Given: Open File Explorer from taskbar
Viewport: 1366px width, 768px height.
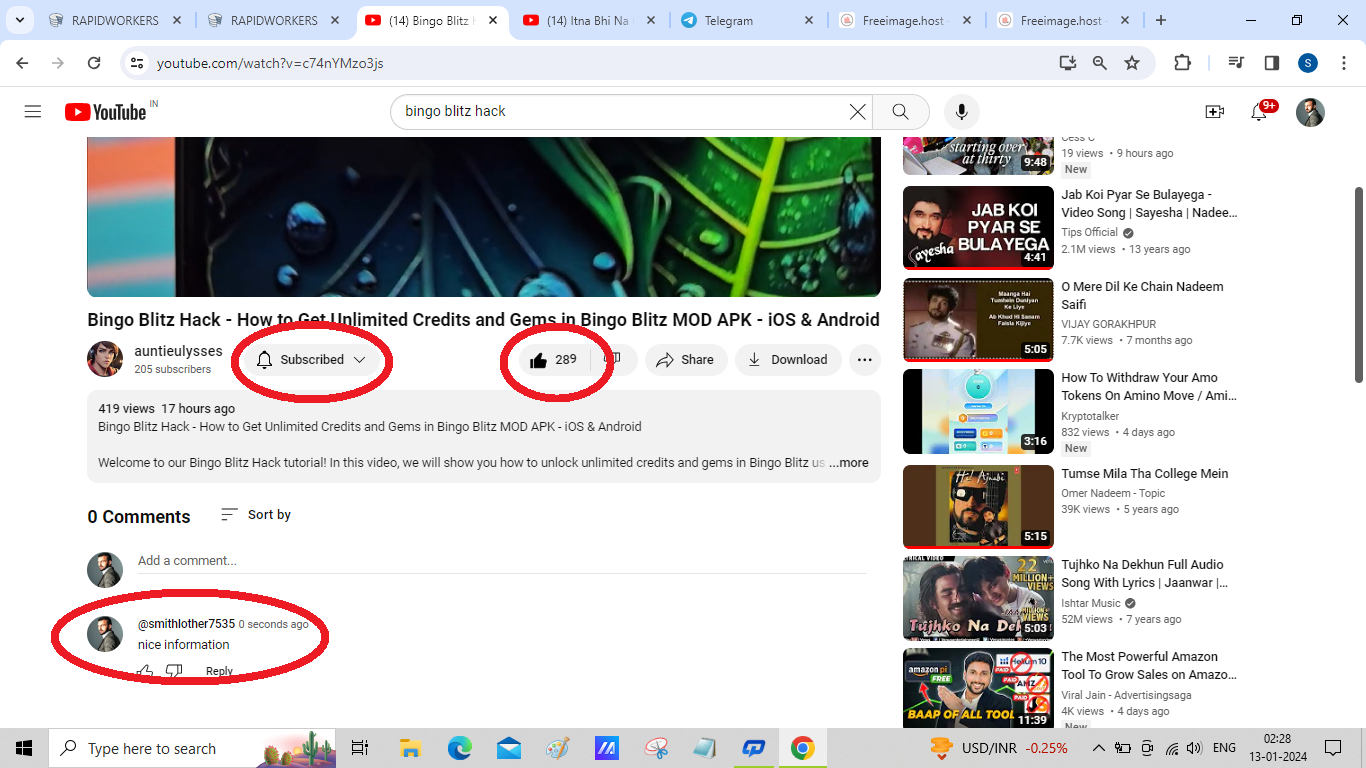Looking at the screenshot, I should (410, 748).
